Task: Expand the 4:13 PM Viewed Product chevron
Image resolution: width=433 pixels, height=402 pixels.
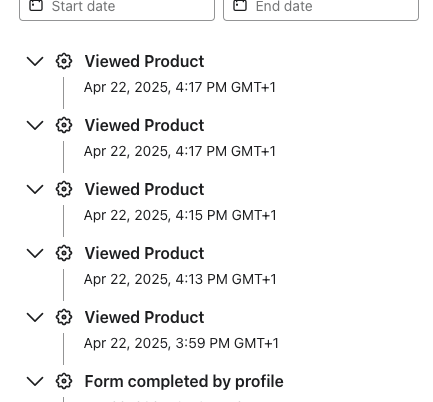Action: click(35, 253)
